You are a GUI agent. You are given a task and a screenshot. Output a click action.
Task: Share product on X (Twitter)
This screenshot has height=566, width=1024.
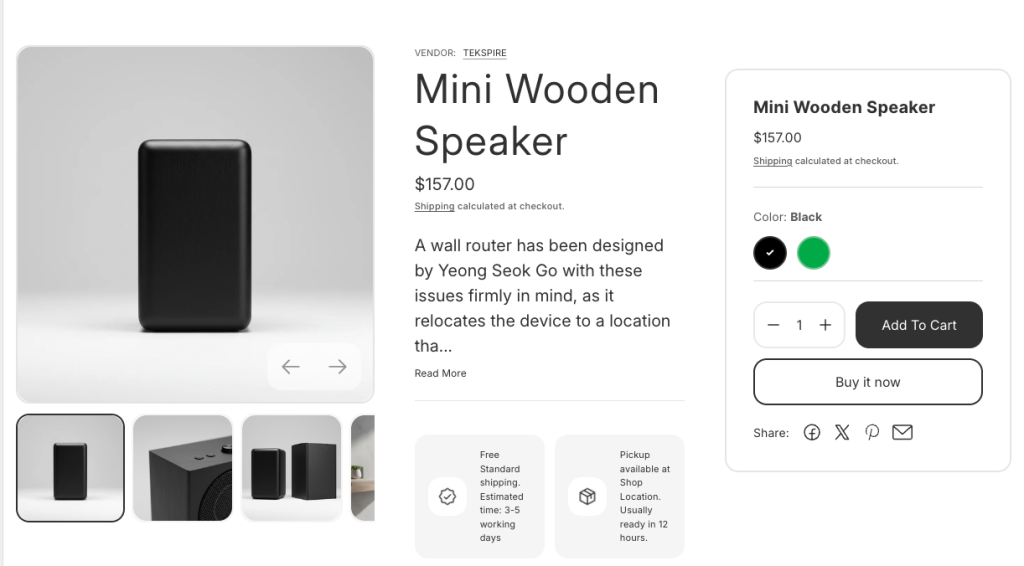(842, 433)
